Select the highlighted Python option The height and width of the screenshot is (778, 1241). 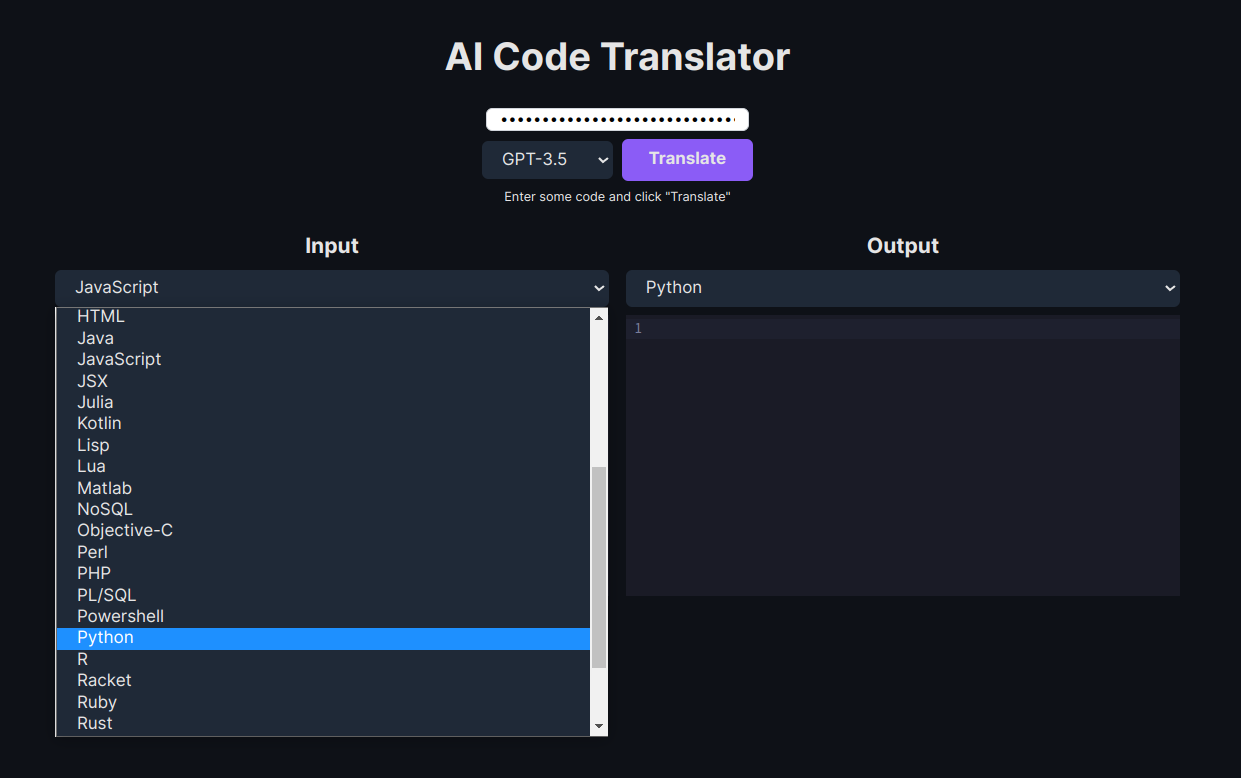pyautogui.click(x=105, y=637)
